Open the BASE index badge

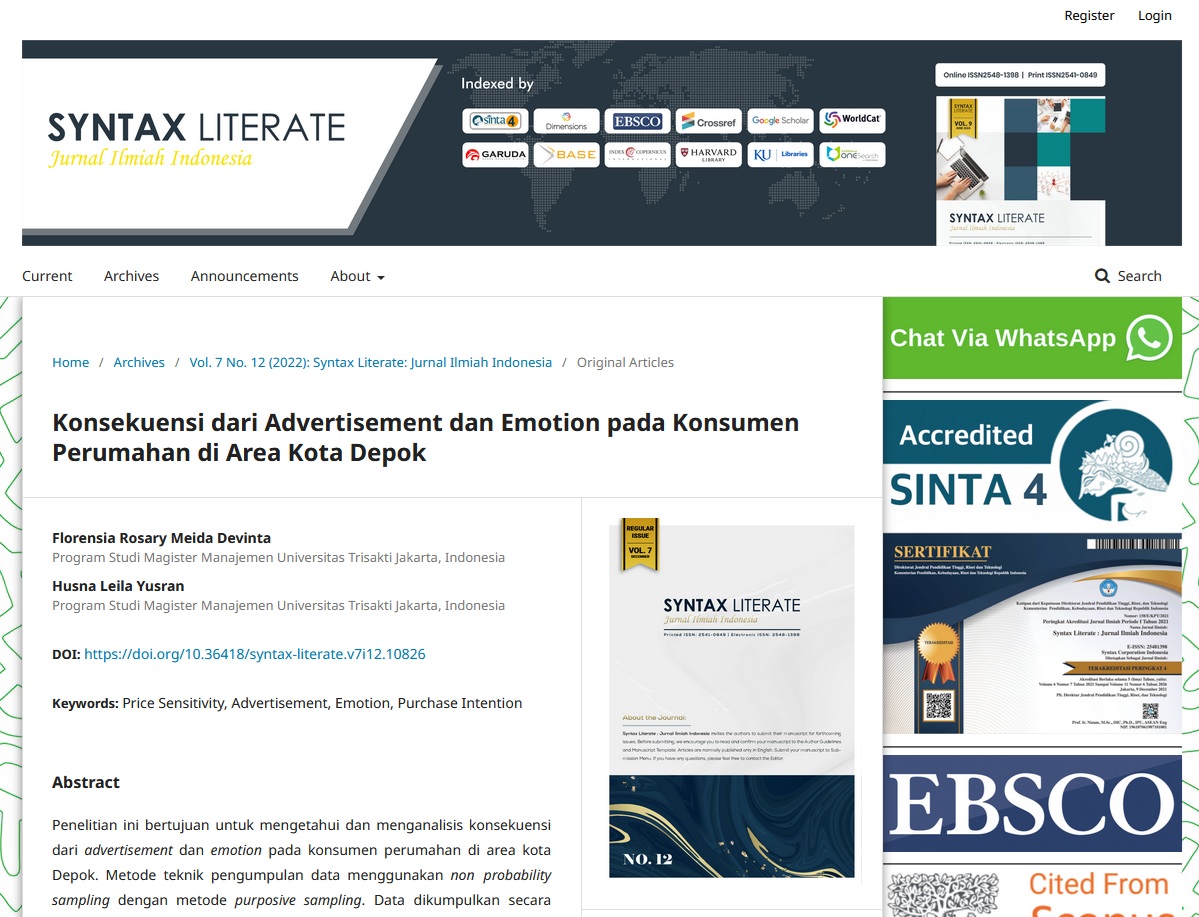coord(566,155)
